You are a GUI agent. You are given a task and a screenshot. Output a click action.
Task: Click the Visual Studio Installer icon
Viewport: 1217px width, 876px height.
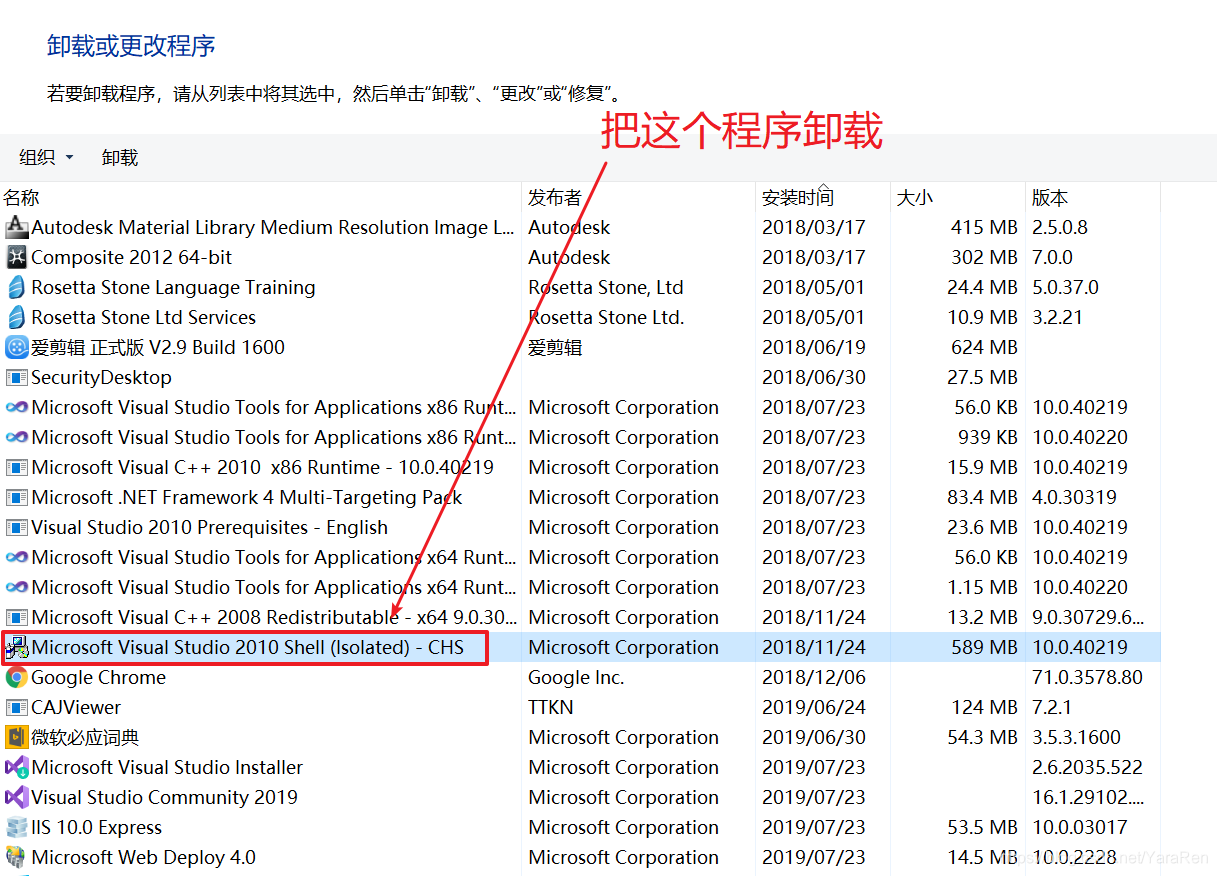coord(16,767)
